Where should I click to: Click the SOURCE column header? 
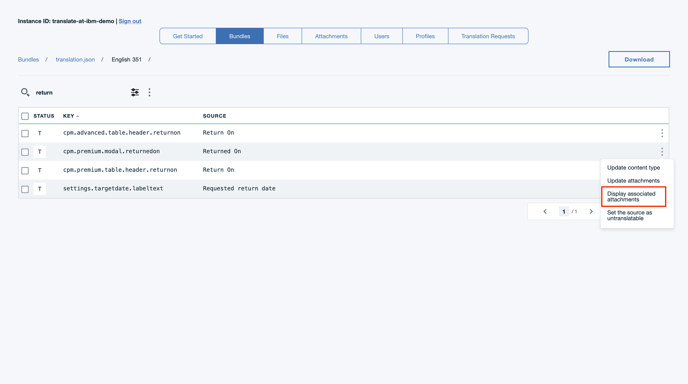(215, 116)
